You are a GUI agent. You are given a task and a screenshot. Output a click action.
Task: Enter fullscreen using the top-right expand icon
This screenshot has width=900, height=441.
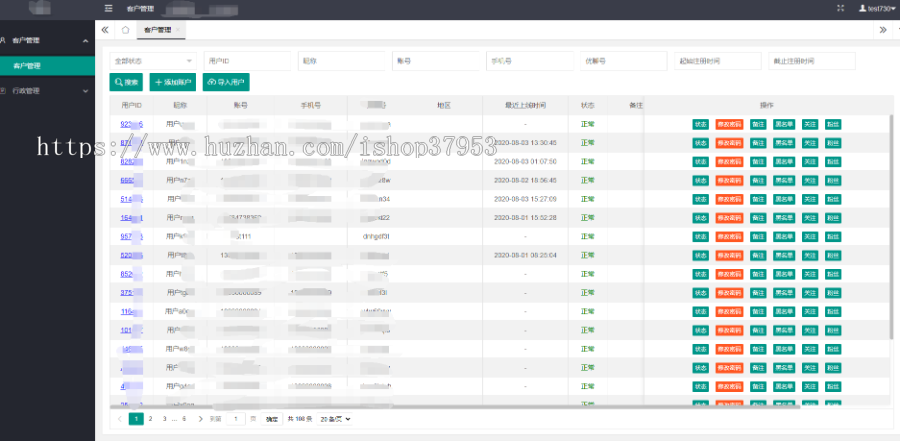pos(840,8)
